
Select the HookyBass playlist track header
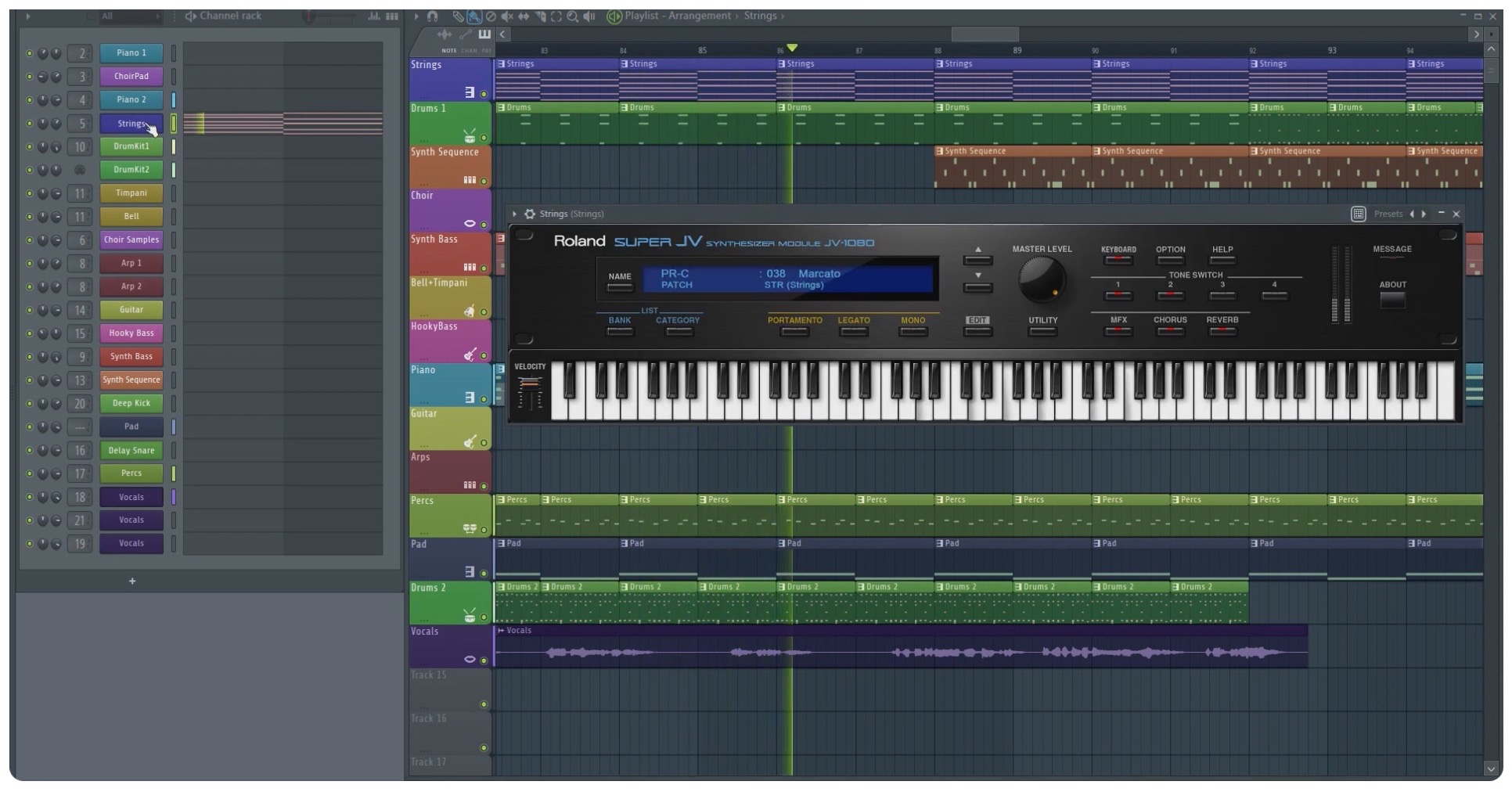click(450, 340)
